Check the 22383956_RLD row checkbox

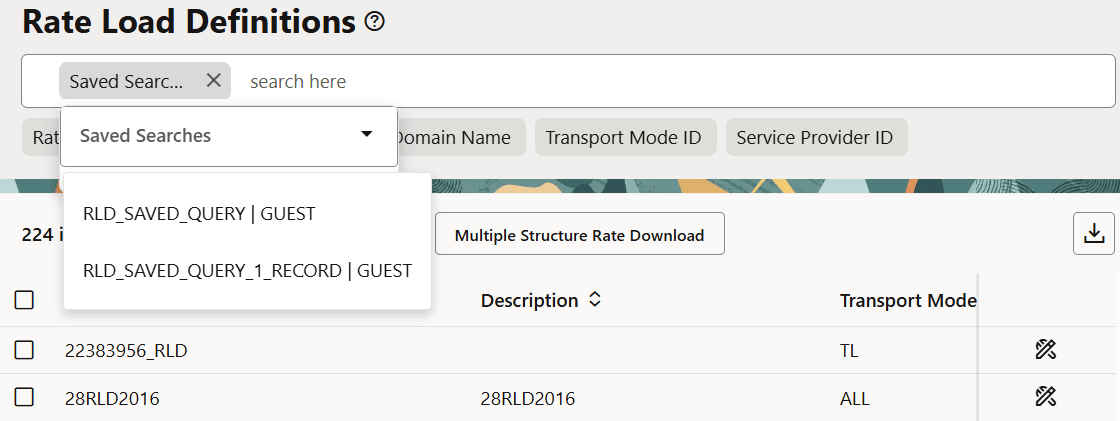24,350
